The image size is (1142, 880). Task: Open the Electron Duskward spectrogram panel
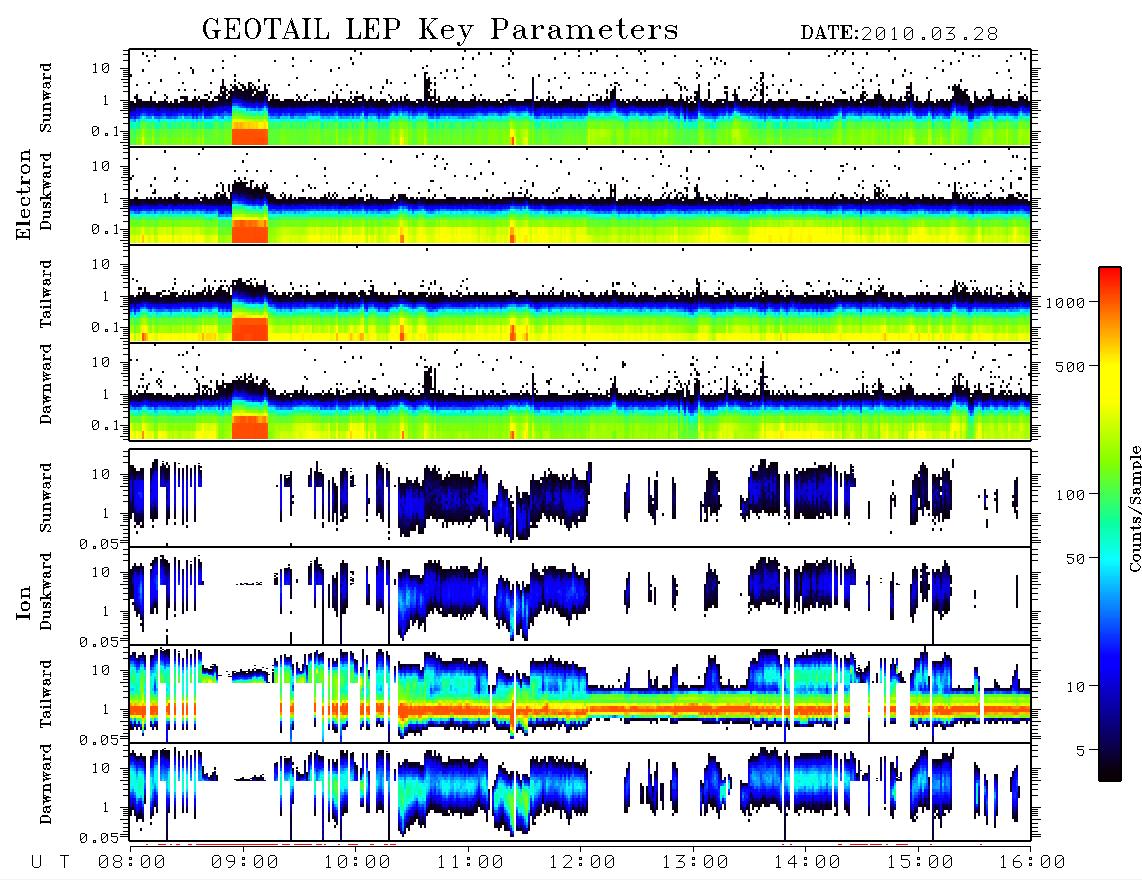580,196
